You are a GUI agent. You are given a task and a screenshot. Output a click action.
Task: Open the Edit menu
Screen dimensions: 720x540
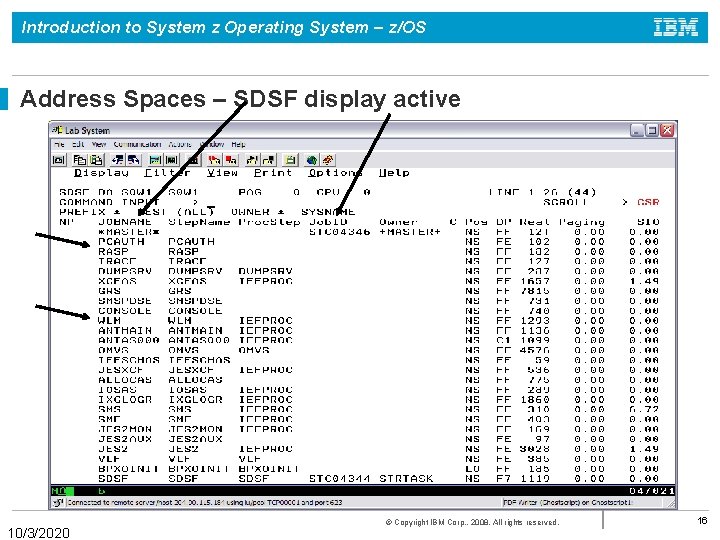pos(78,144)
